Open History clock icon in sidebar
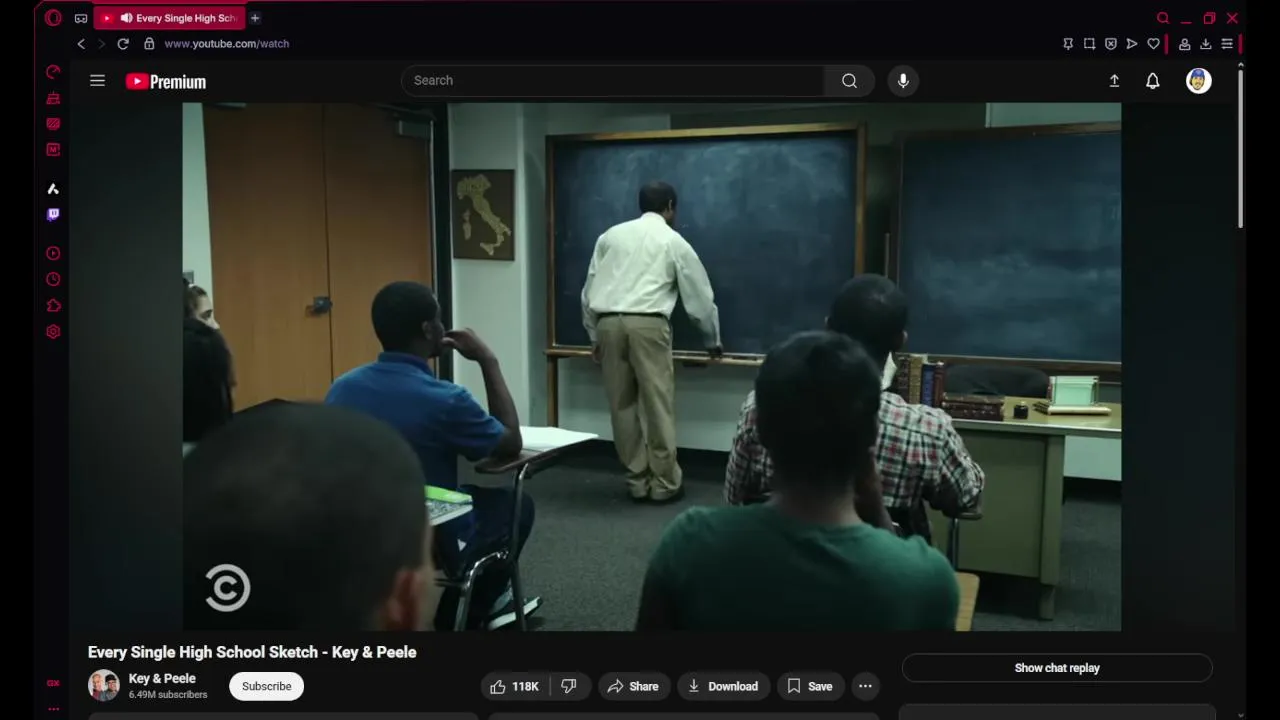 [x=53, y=280]
